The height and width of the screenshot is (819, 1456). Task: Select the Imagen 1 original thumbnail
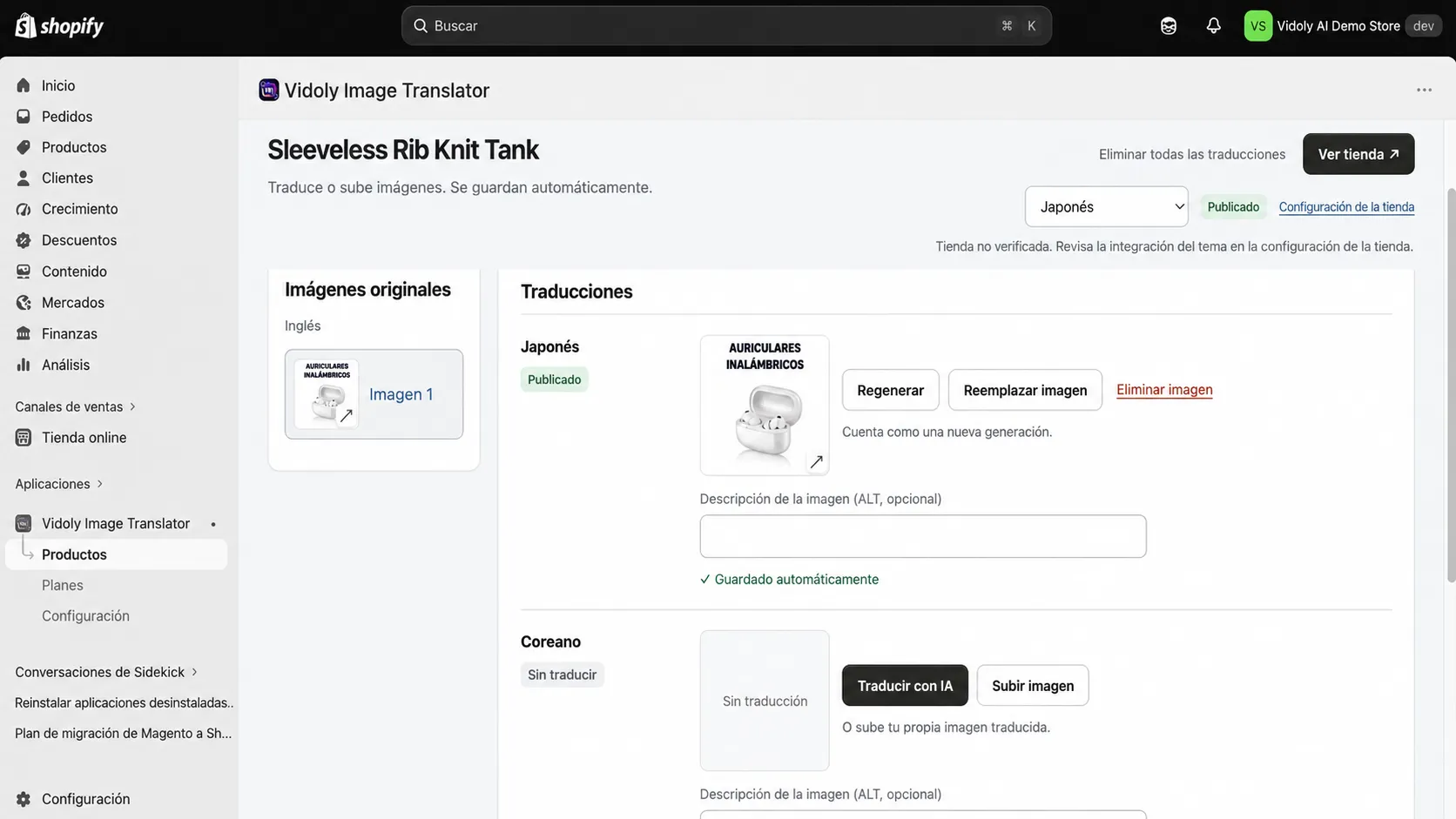coord(374,394)
